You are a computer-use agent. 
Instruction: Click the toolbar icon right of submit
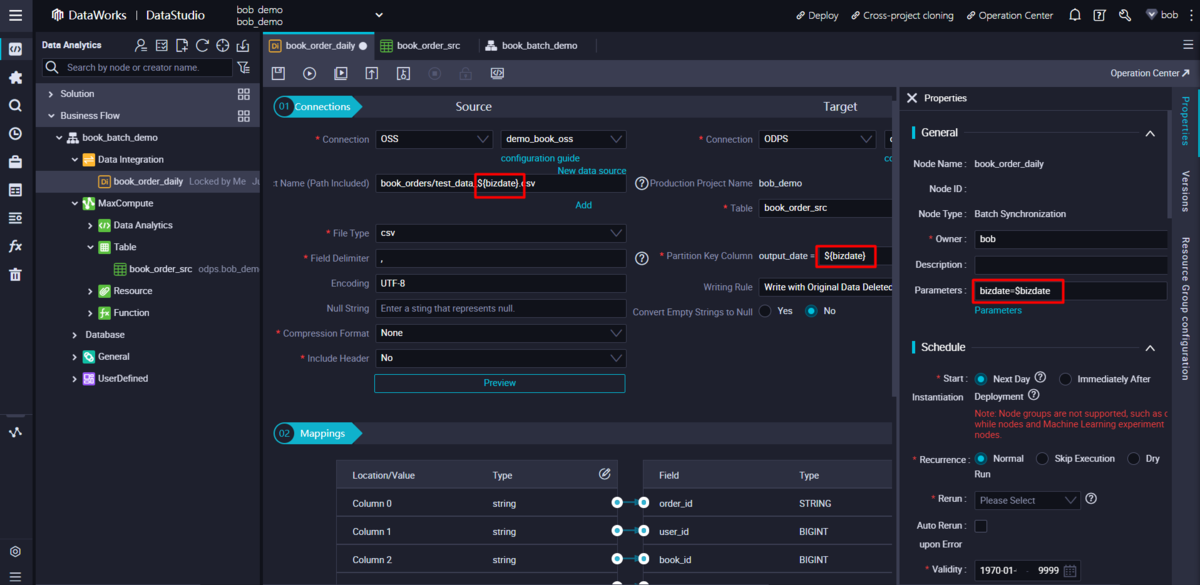403,73
